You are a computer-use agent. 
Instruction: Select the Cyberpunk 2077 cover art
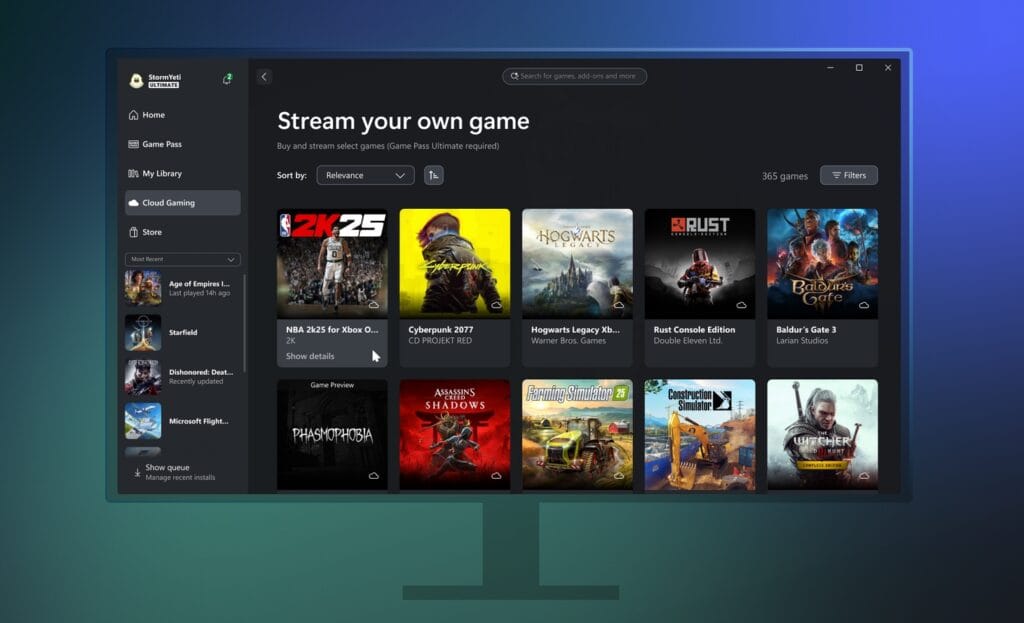point(455,263)
